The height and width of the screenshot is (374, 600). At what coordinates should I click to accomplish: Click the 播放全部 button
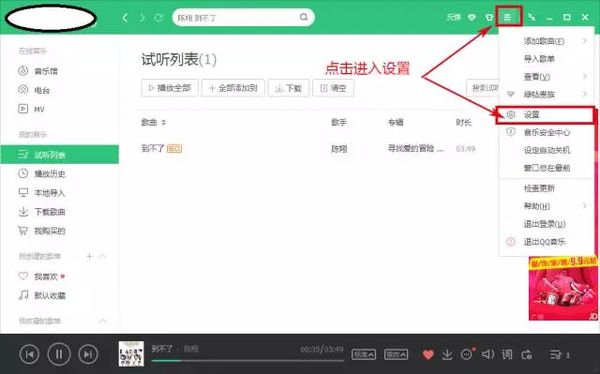click(170, 88)
